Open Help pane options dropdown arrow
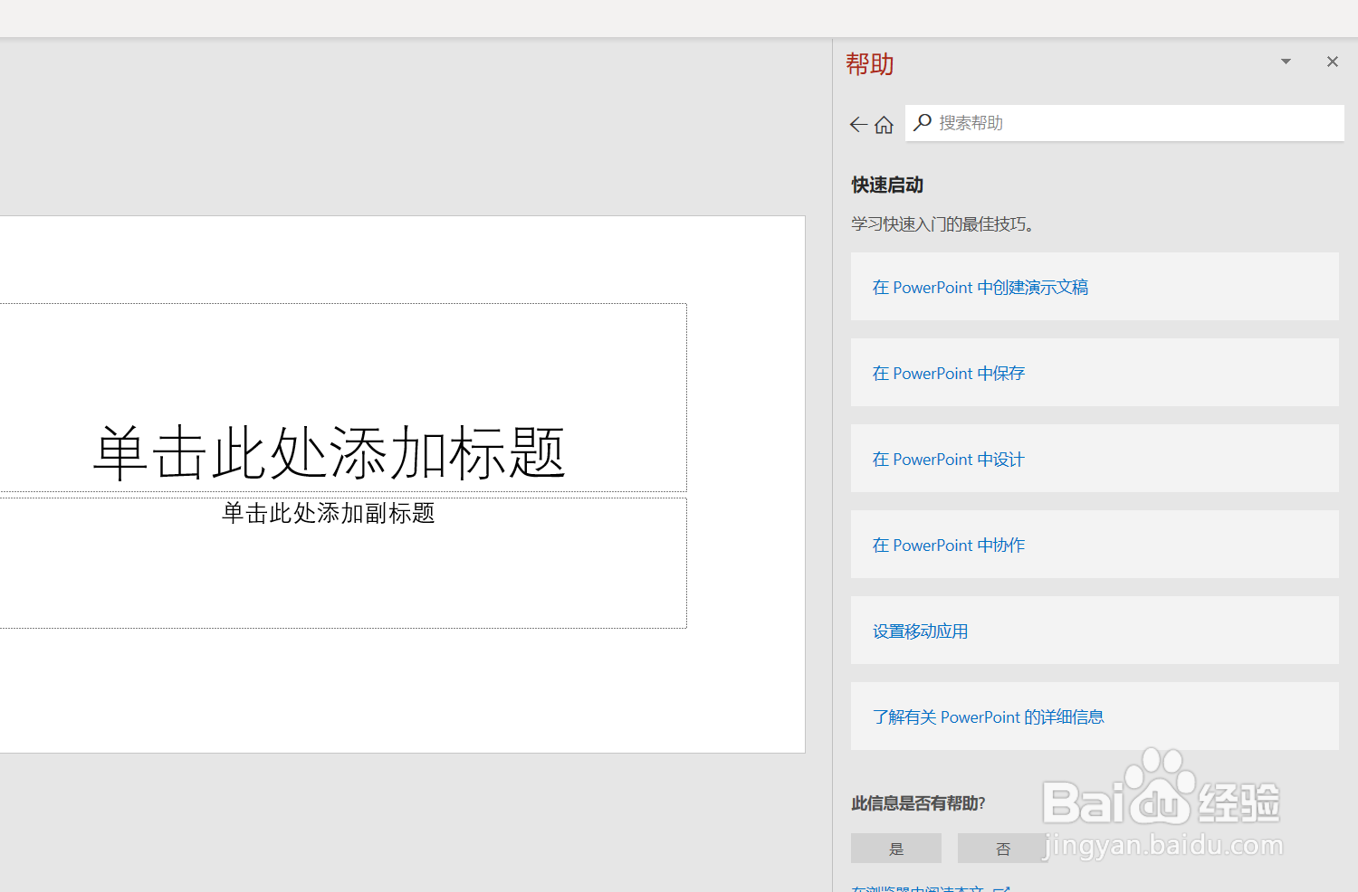Image resolution: width=1358 pixels, height=892 pixels. tap(1286, 62)
